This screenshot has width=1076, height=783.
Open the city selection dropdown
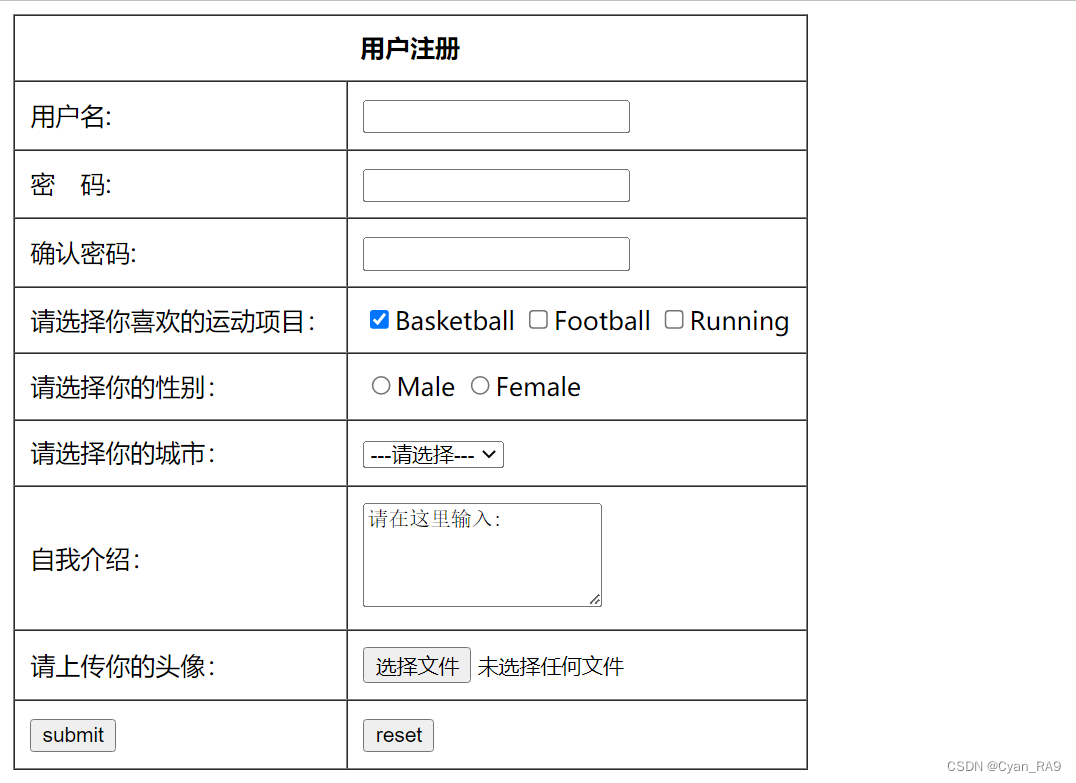point(433,455)
